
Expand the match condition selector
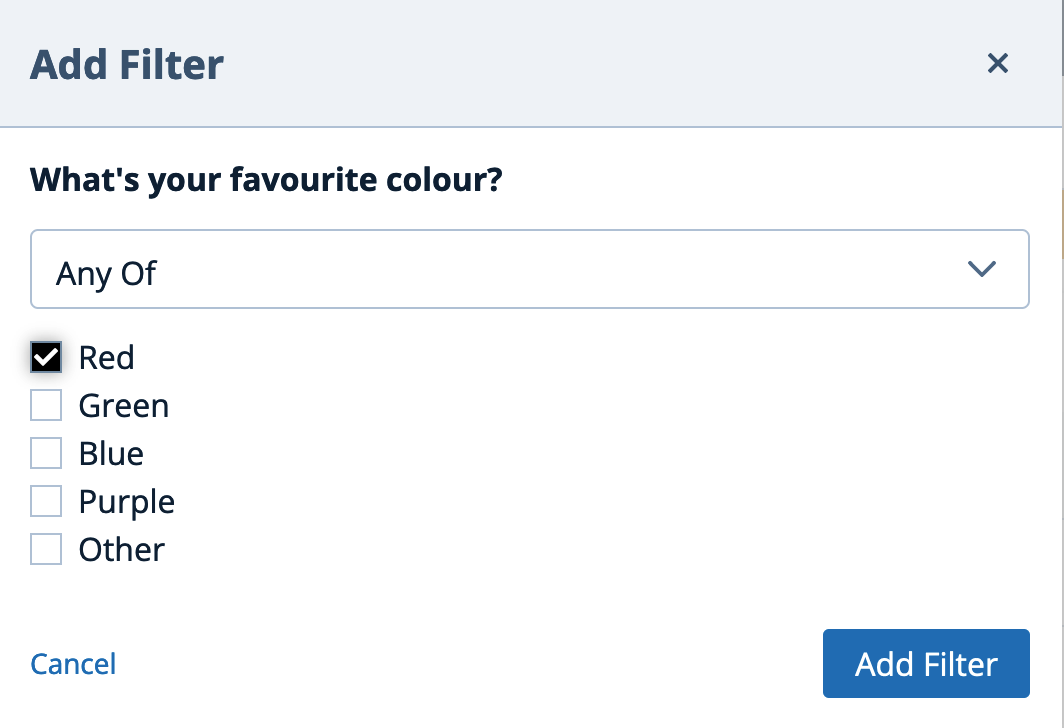click(x=529, y=269)
